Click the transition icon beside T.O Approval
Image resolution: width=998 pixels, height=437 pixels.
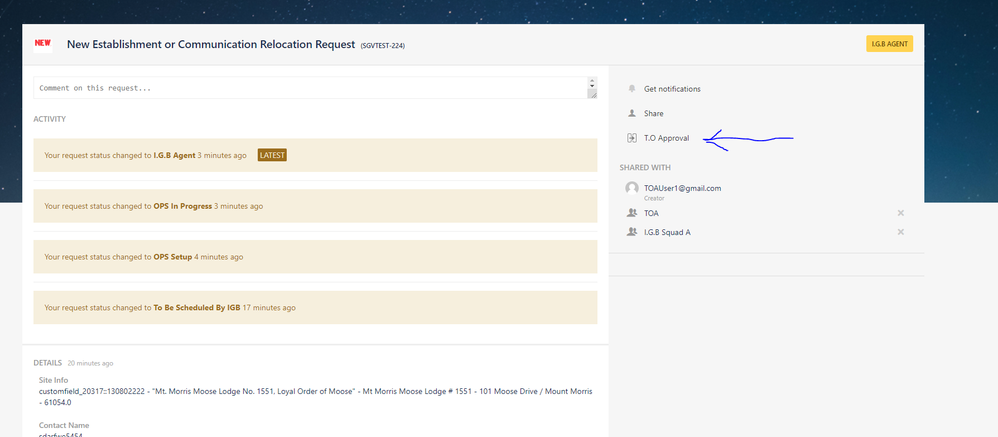pyautogui.click(x=632, y=137)
